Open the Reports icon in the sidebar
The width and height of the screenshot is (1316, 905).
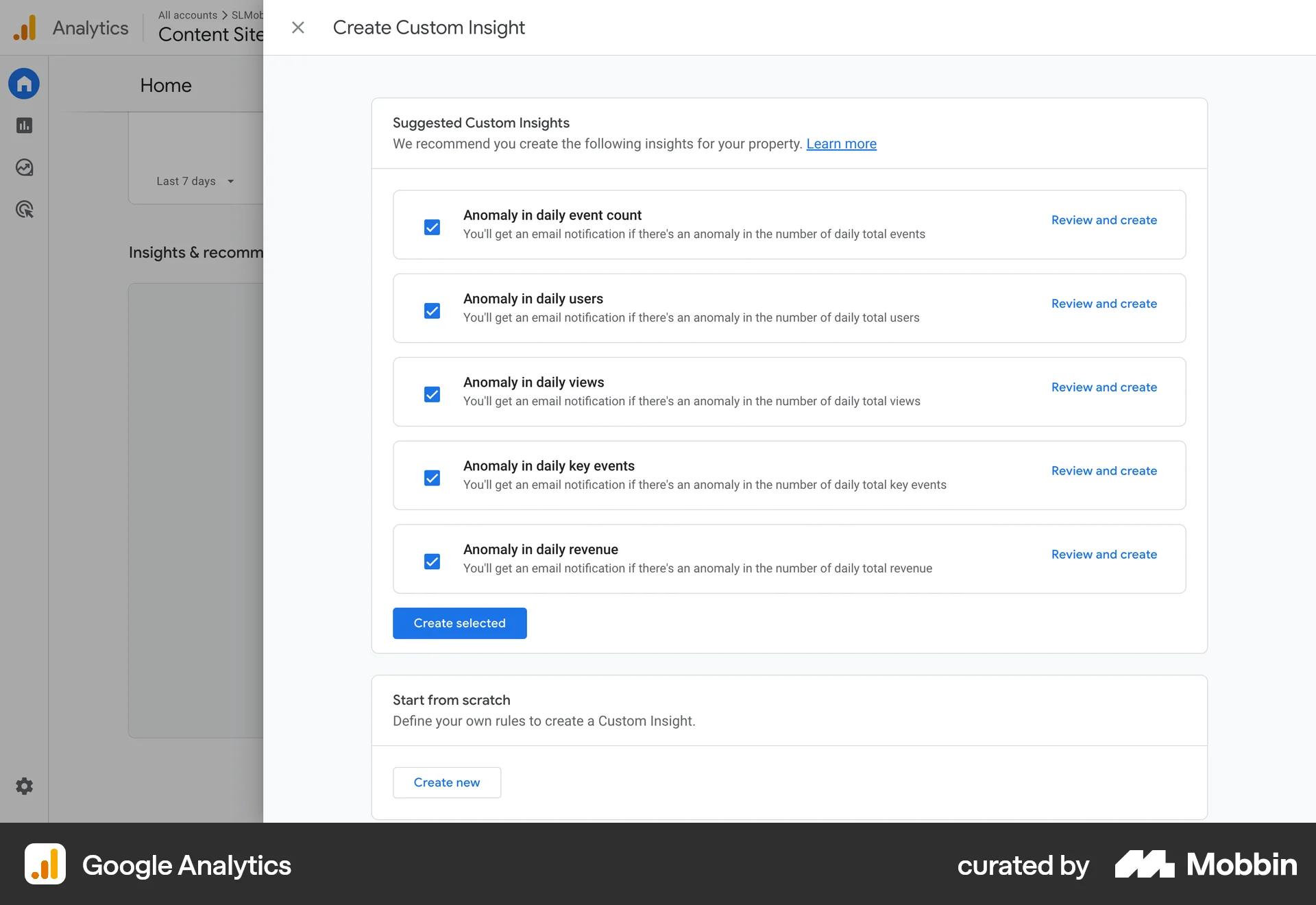[24, 125]
